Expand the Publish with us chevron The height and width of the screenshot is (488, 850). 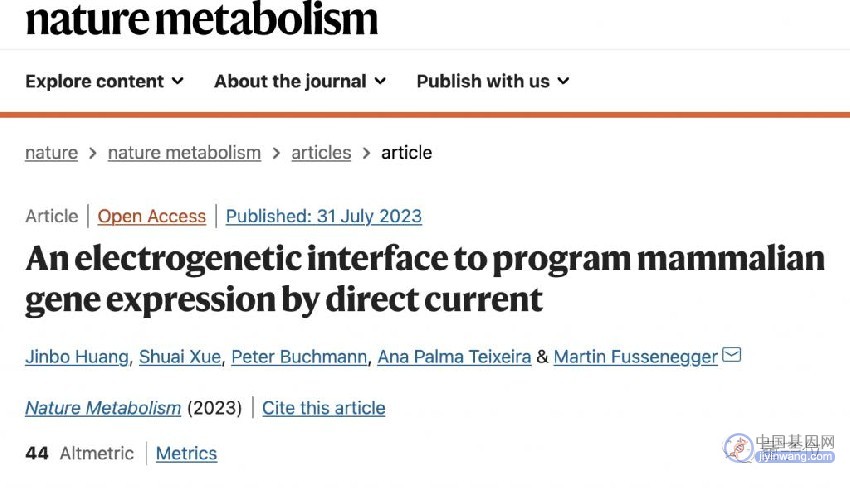(x=563, y=81)
